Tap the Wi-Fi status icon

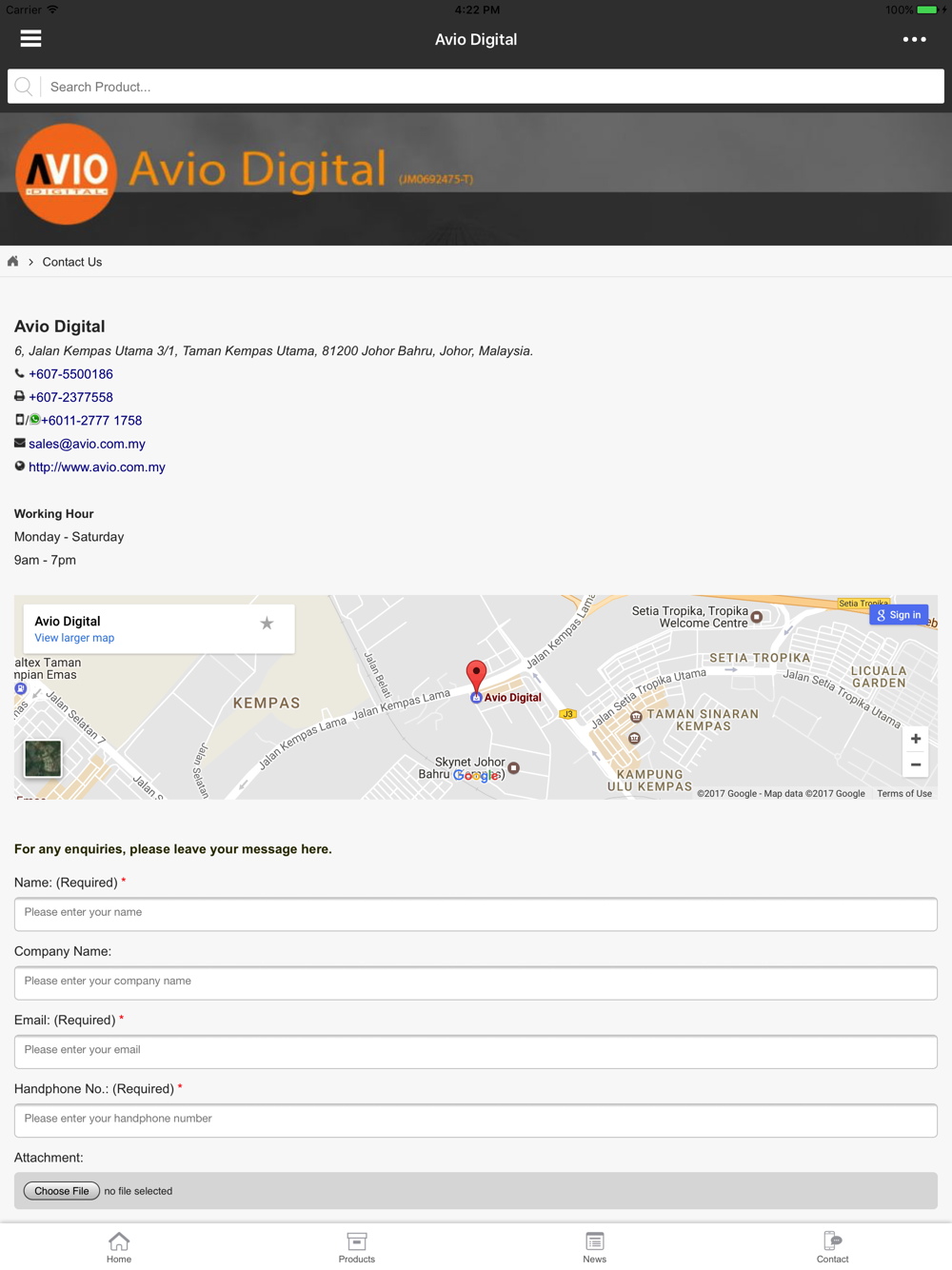click(x=52, y=10)
